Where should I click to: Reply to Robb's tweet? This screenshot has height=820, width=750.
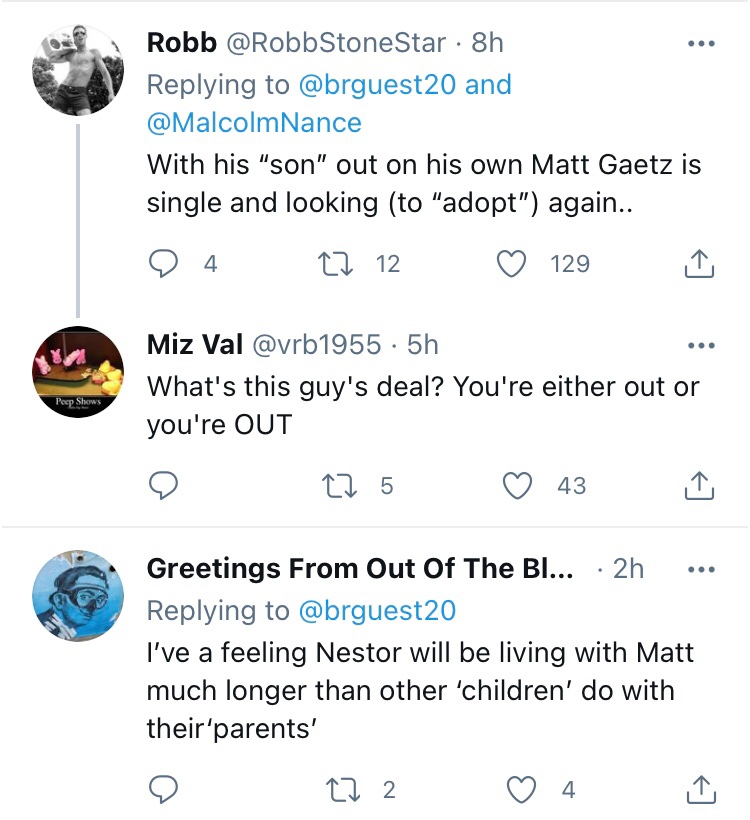point(164,264)
